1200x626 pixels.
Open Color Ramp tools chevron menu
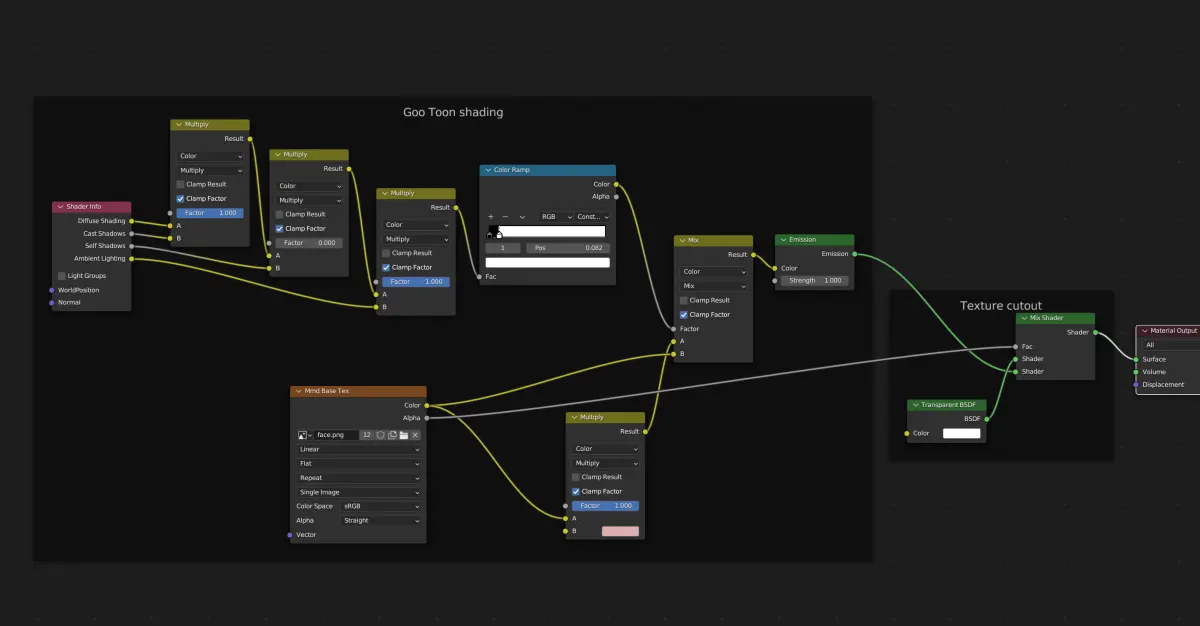(x=522, y=216)
